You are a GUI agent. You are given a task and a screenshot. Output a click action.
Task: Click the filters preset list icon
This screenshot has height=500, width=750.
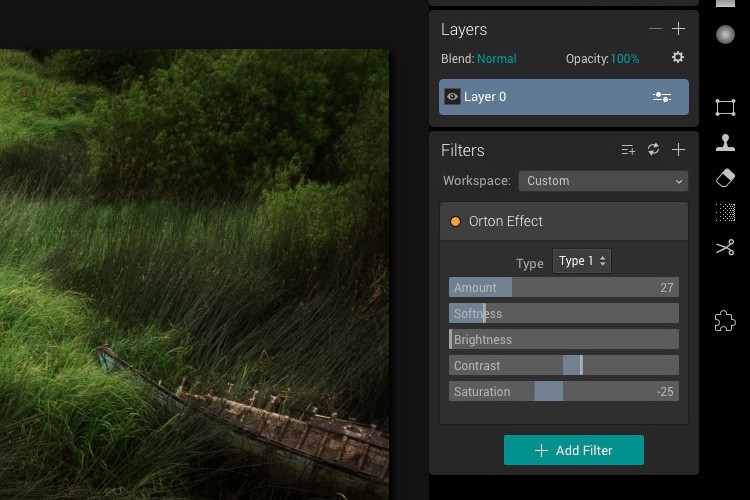[x=628, y=150]
